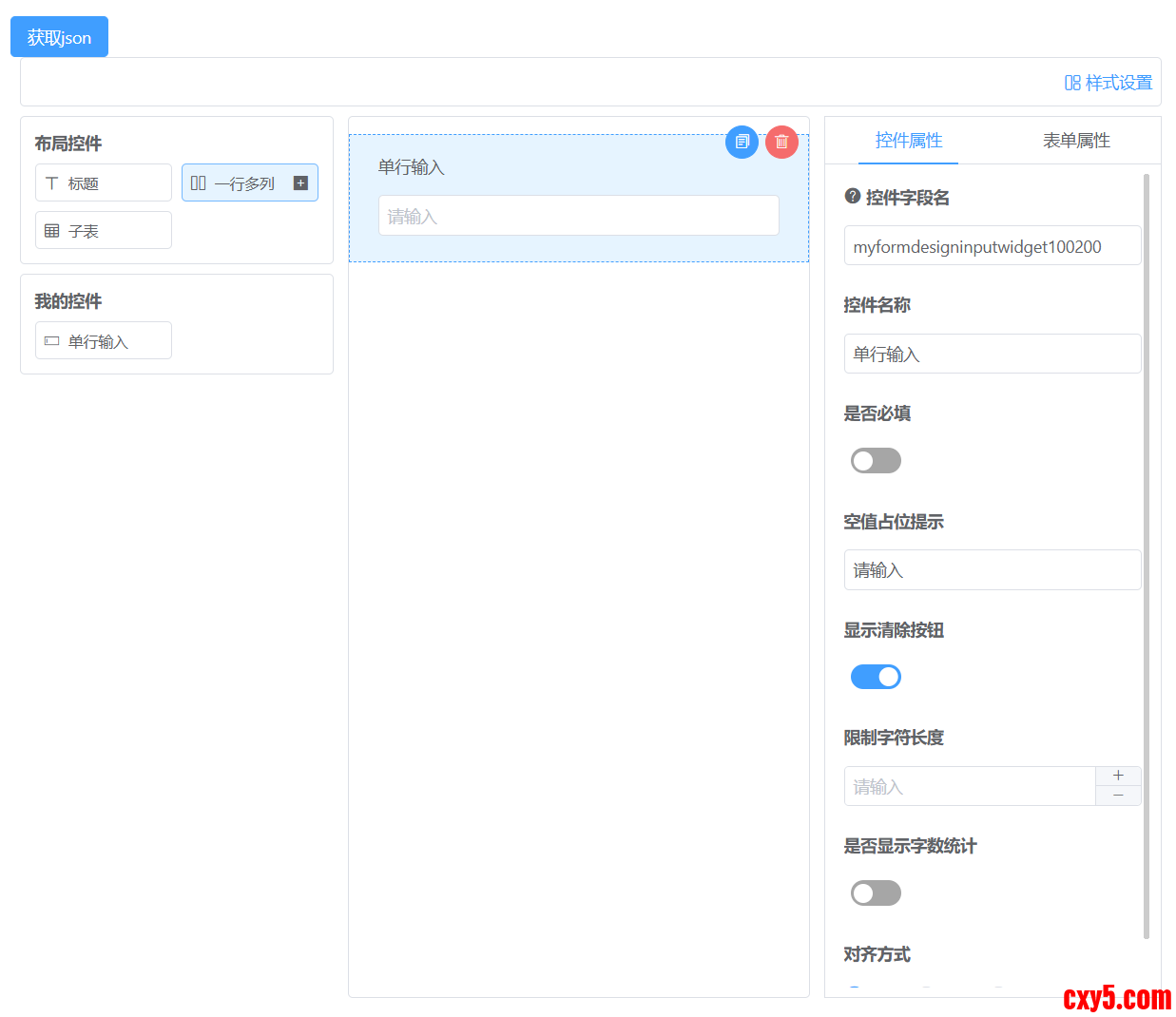Increase 限制字符长度 with plus stepper

(1118, 776)
